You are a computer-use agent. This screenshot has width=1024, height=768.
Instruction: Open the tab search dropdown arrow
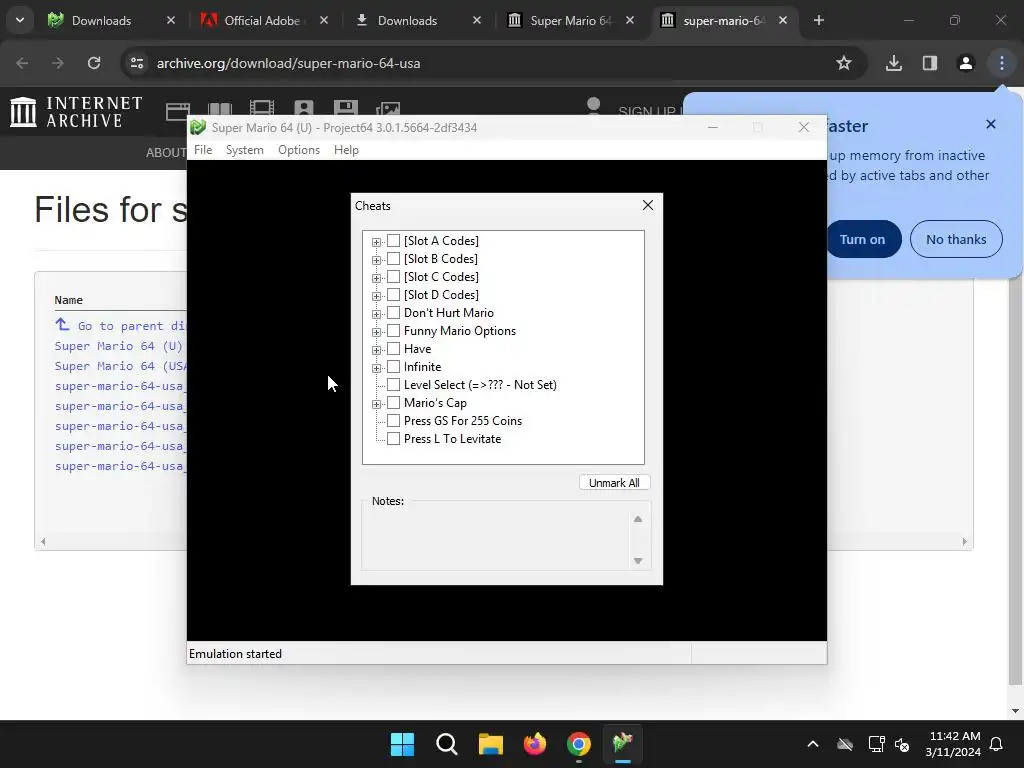pos(20,20)
